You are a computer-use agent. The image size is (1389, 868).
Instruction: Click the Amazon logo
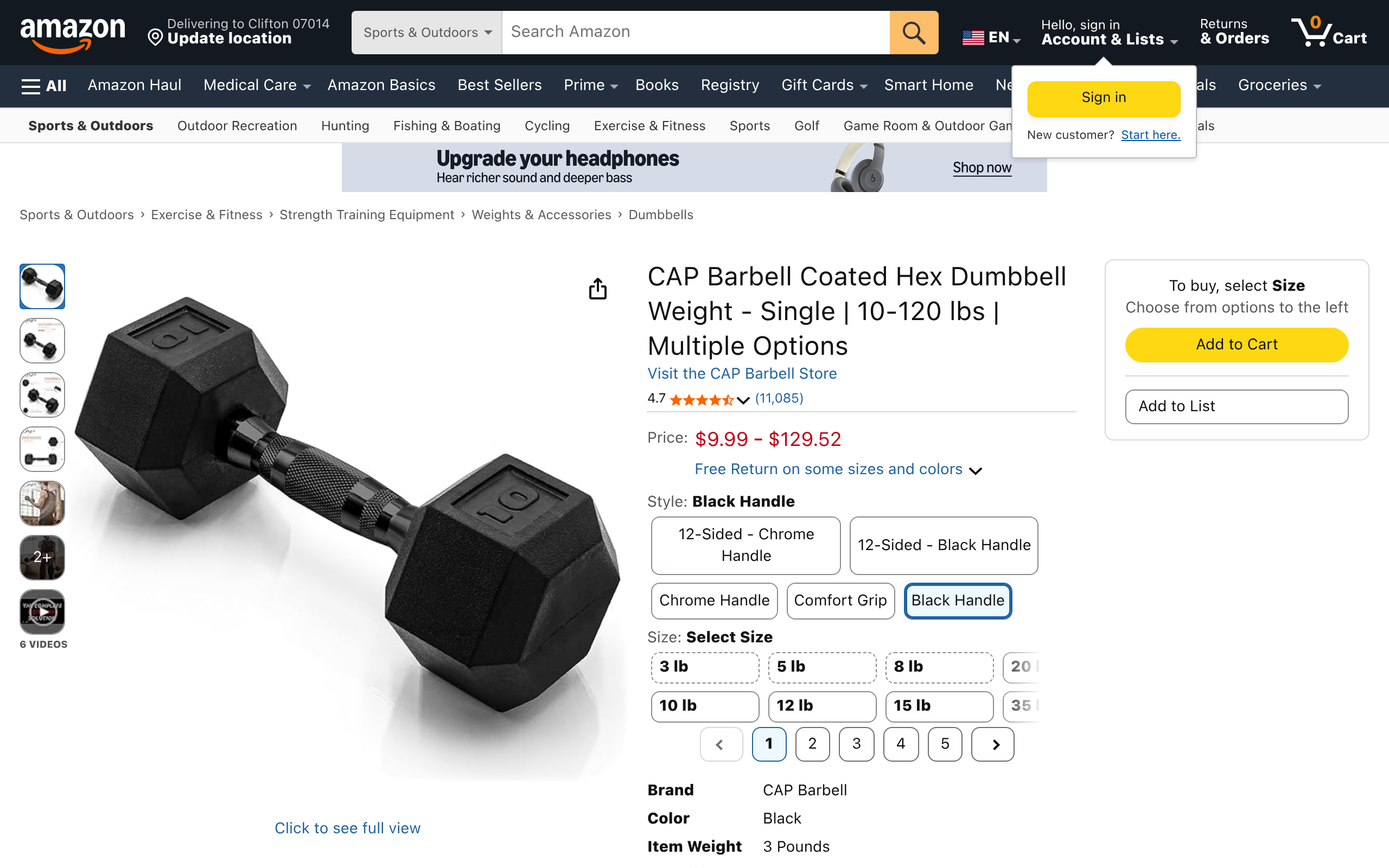(73, 33)
